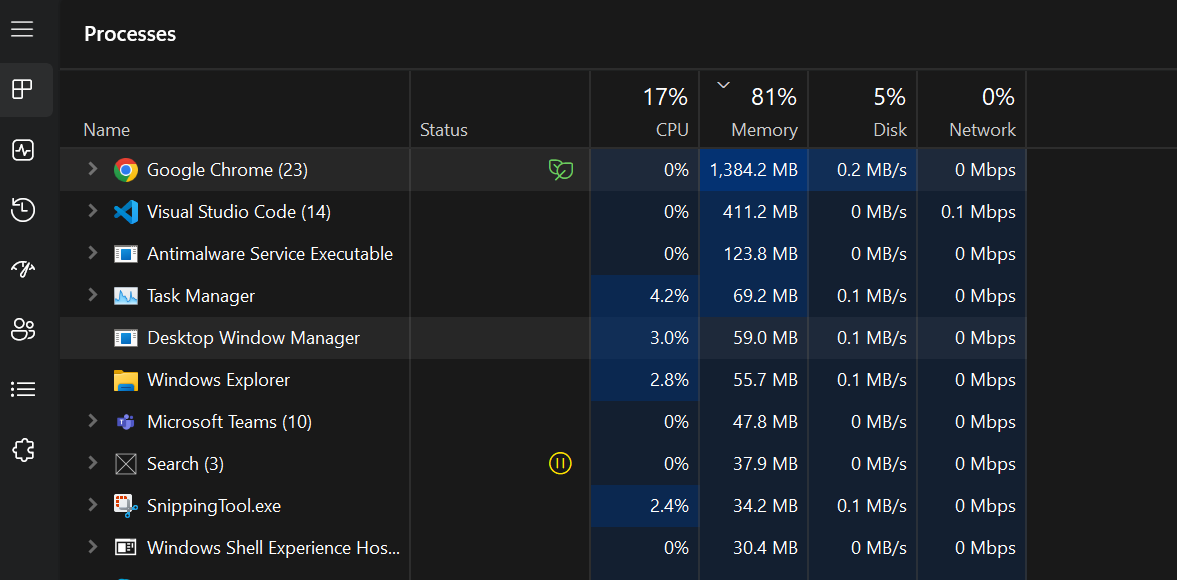
Task: Click the 0.1 Mbps network cell
Action: [x=971, y=212]
